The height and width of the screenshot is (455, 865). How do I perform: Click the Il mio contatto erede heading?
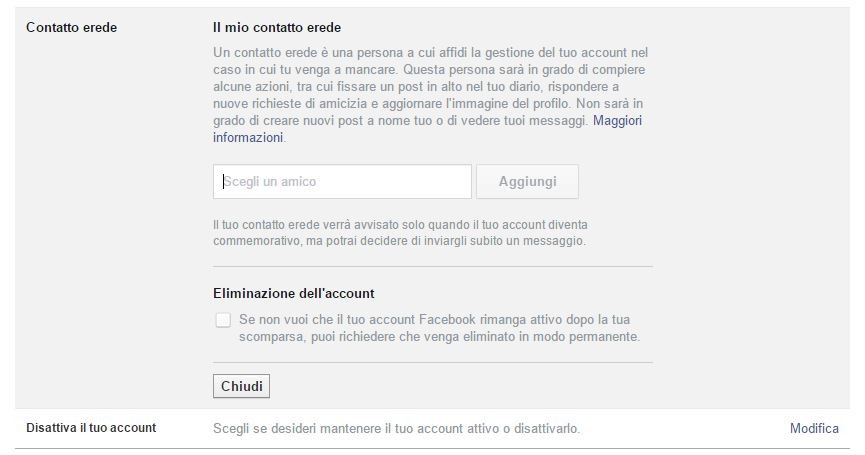(x=277, y=28)
